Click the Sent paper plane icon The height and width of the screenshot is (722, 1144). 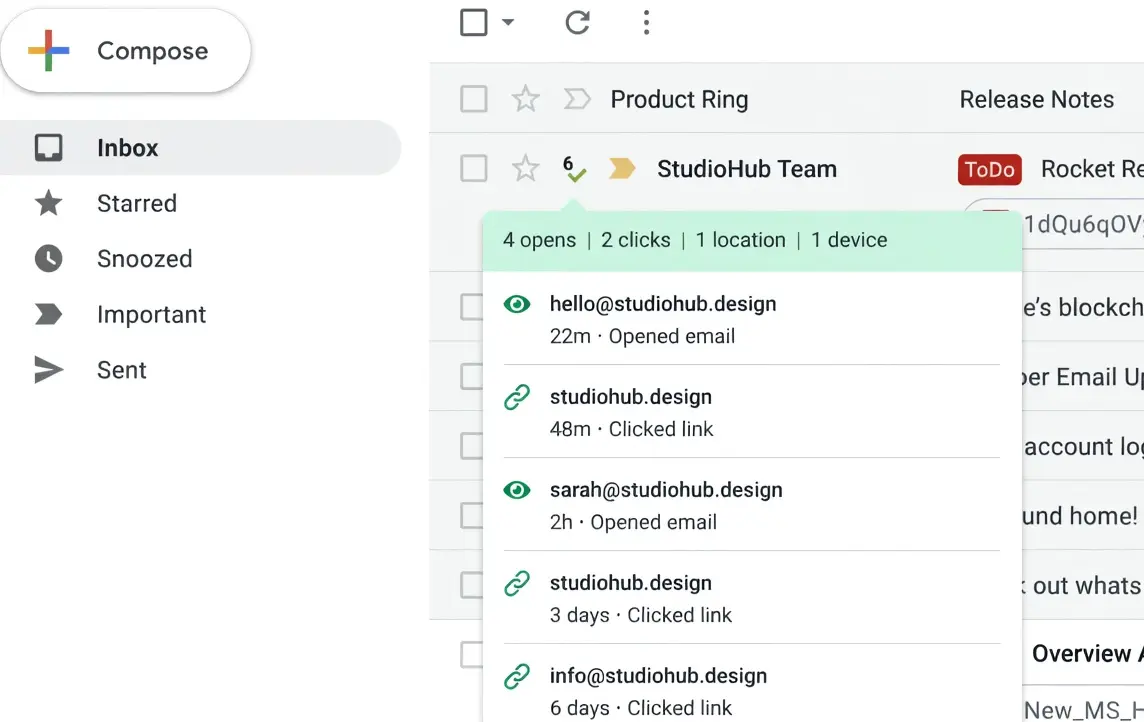tap(48, 370)
